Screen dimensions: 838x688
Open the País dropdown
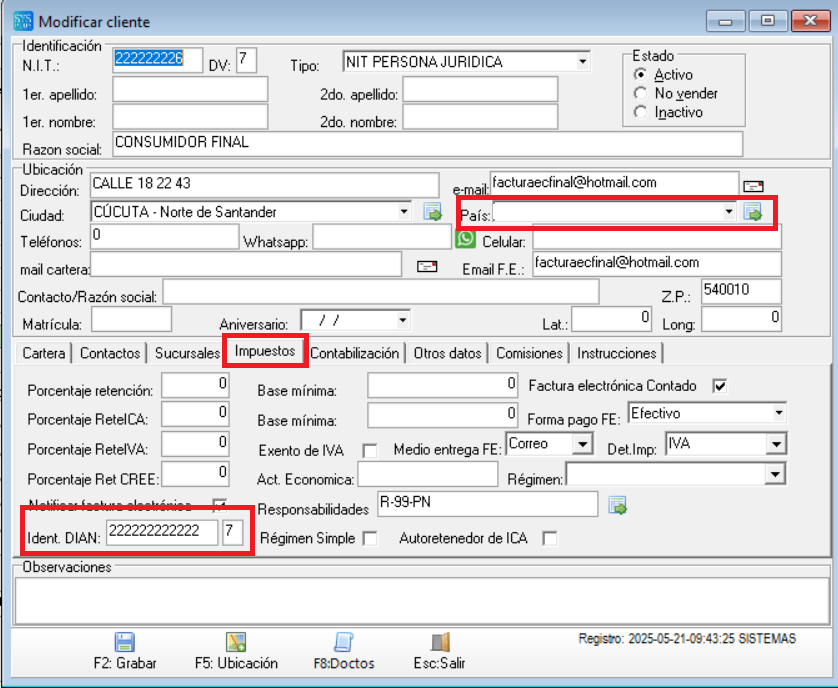tap(728, 212)
